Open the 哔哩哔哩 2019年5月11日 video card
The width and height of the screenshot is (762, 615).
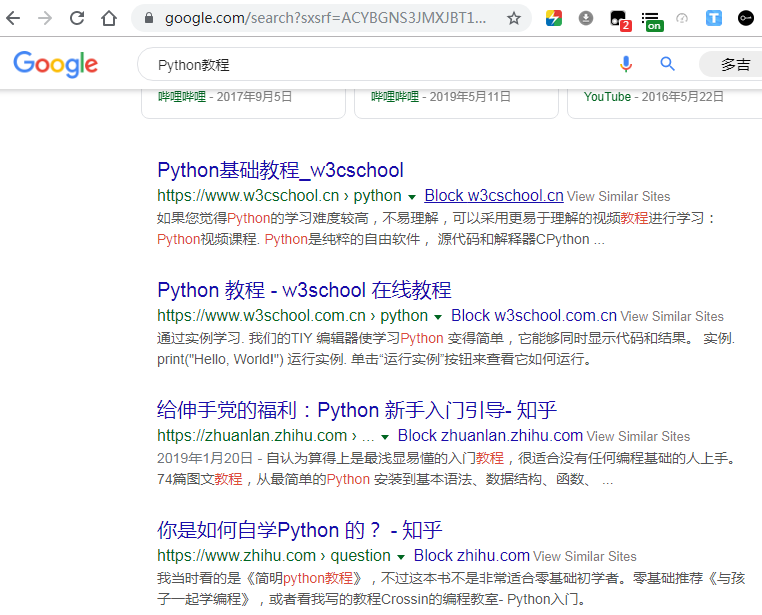(x=456, y=103)
